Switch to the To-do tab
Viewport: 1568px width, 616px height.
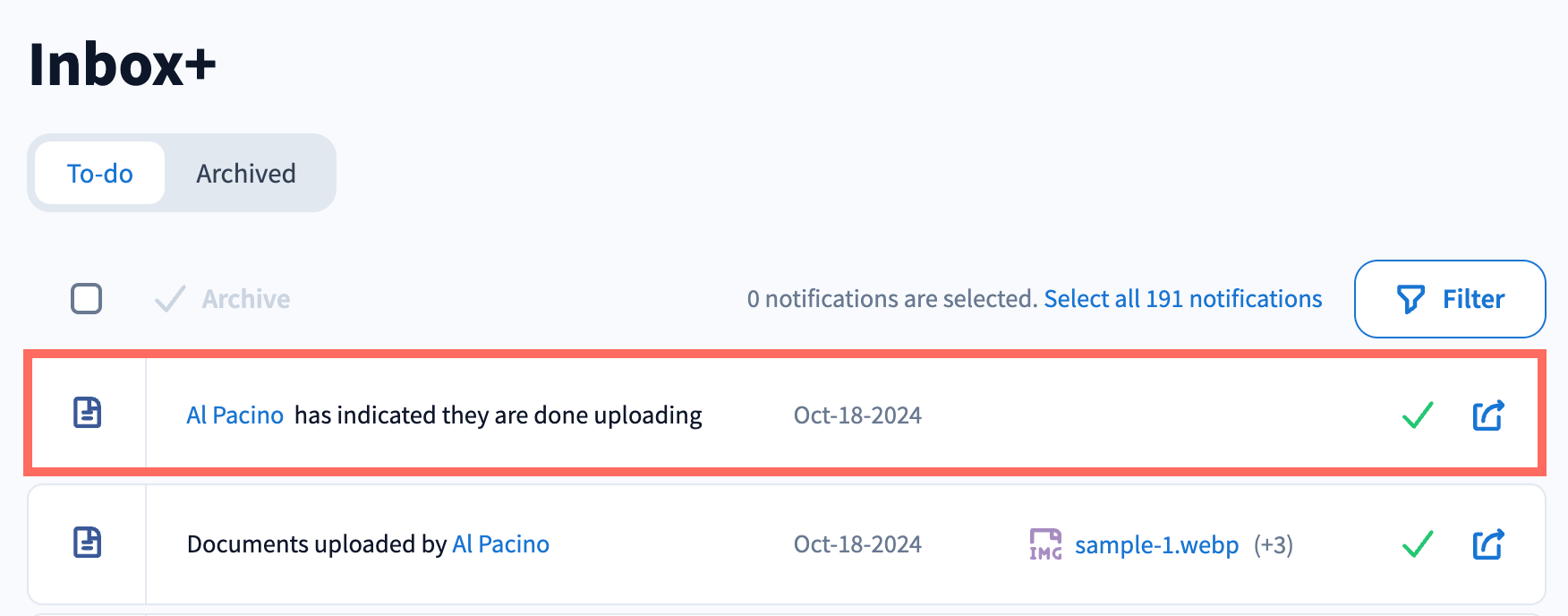(x=100, y=174)
